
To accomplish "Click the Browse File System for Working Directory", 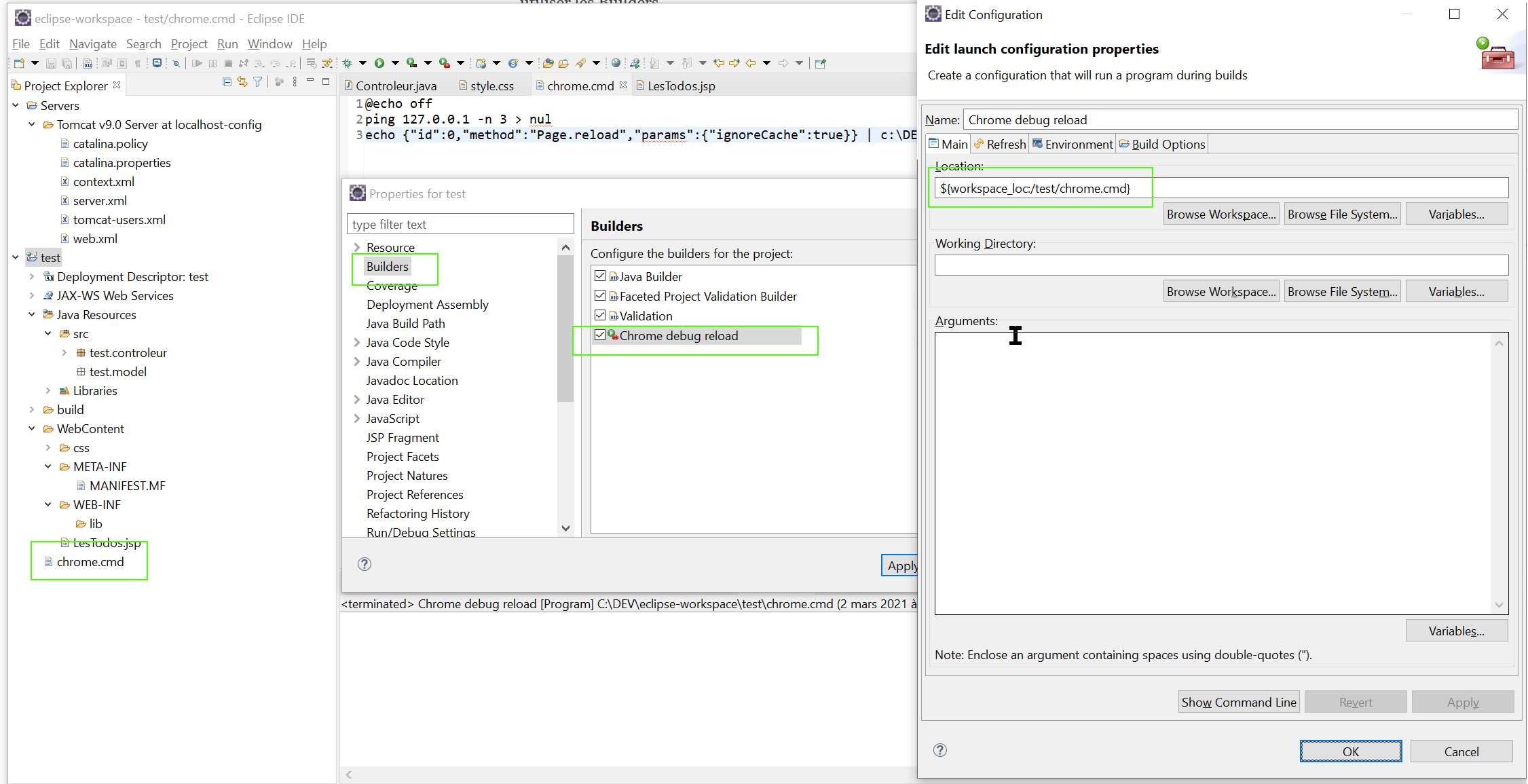I will click(x=1341, y=291).
